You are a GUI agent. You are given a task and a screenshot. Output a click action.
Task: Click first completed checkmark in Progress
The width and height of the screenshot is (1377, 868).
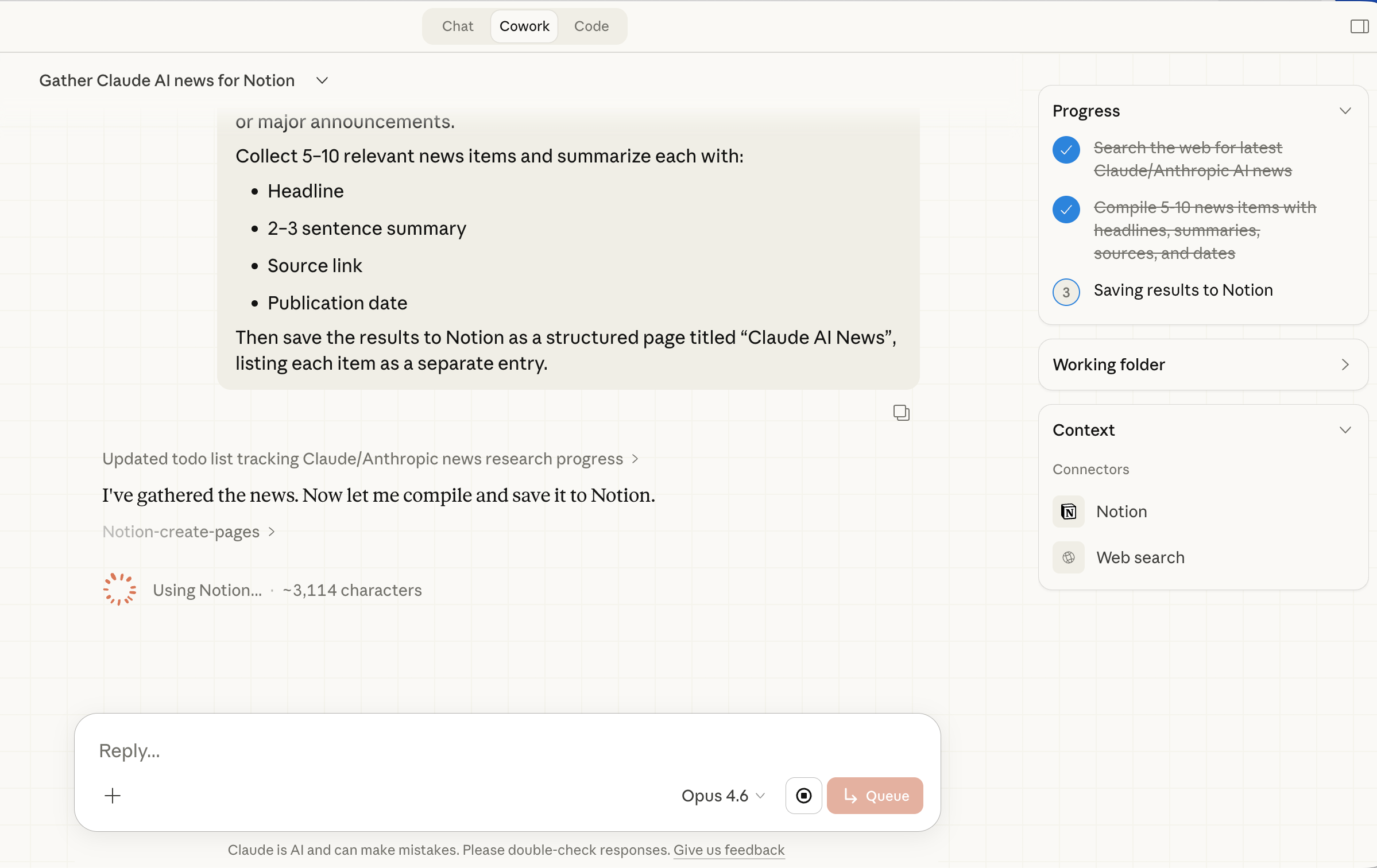pos(1066,150)
